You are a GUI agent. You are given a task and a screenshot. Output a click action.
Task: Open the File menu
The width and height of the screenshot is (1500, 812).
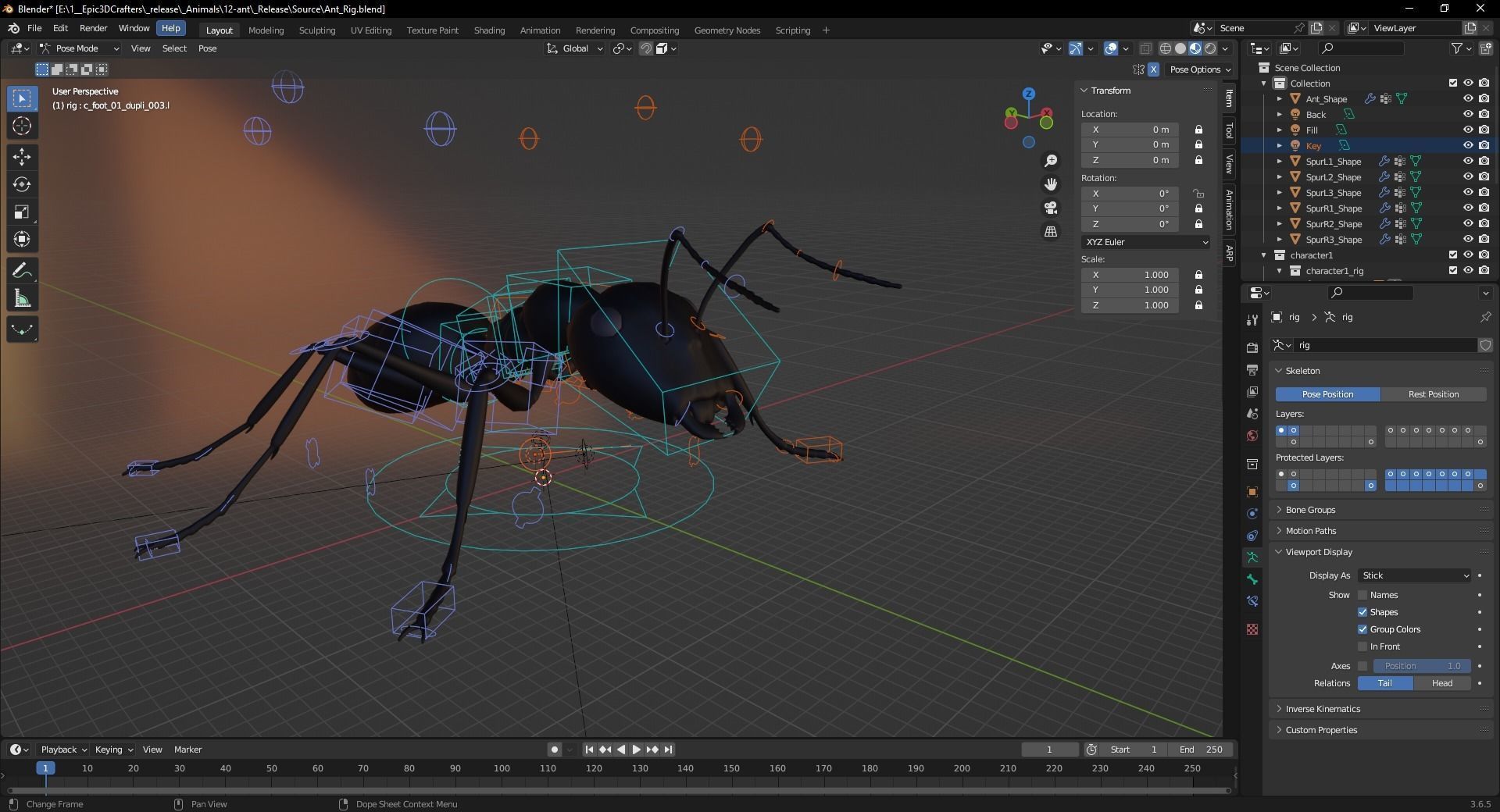34,28
